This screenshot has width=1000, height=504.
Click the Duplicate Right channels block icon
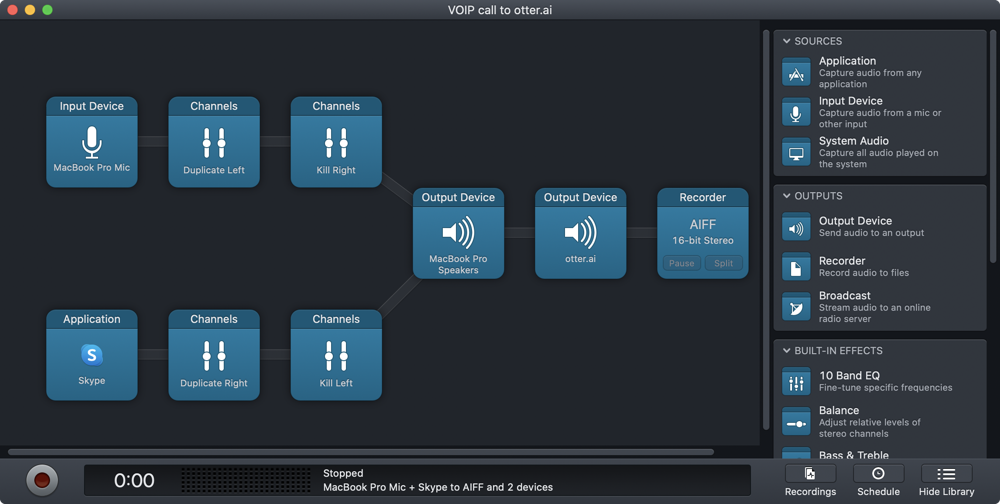point(214,355)
